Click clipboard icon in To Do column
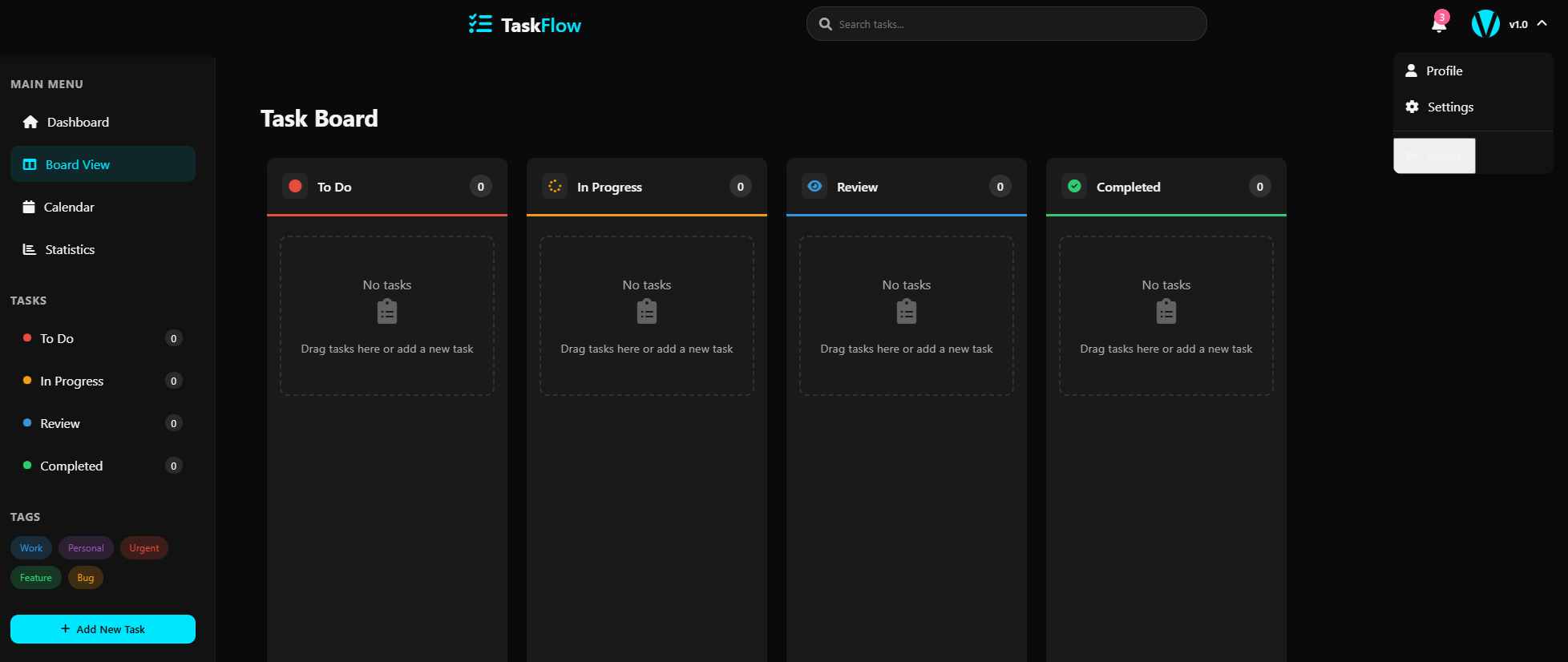1568x662 pixels. click(x=387, y=311)
